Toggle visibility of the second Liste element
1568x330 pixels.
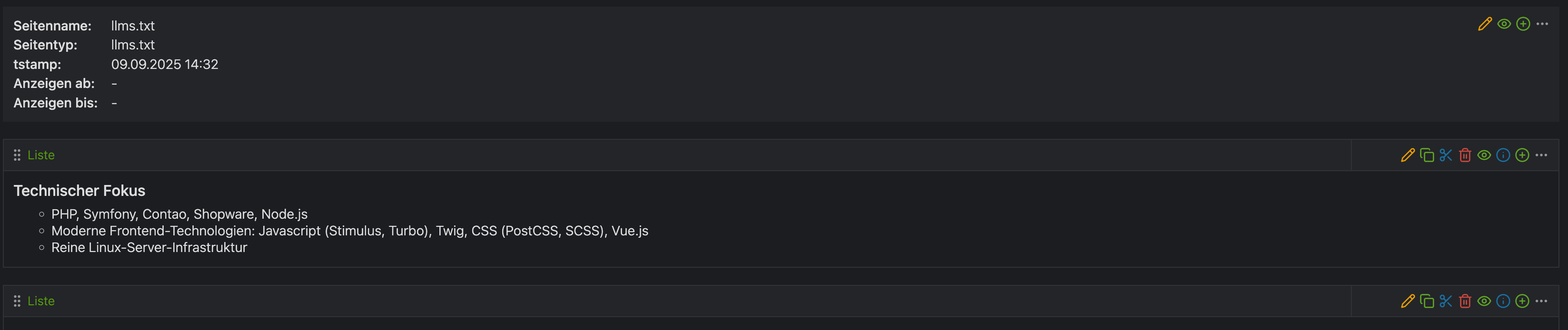pyautogui.click(x=1484, y=301)
